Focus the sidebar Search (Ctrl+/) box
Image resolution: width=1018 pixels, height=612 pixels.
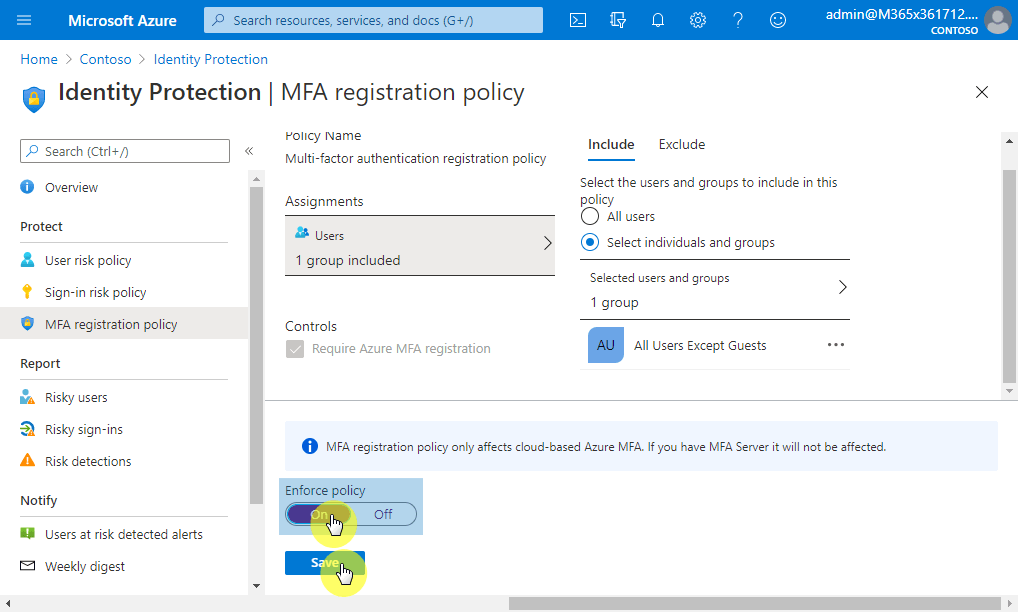point(125,151)
